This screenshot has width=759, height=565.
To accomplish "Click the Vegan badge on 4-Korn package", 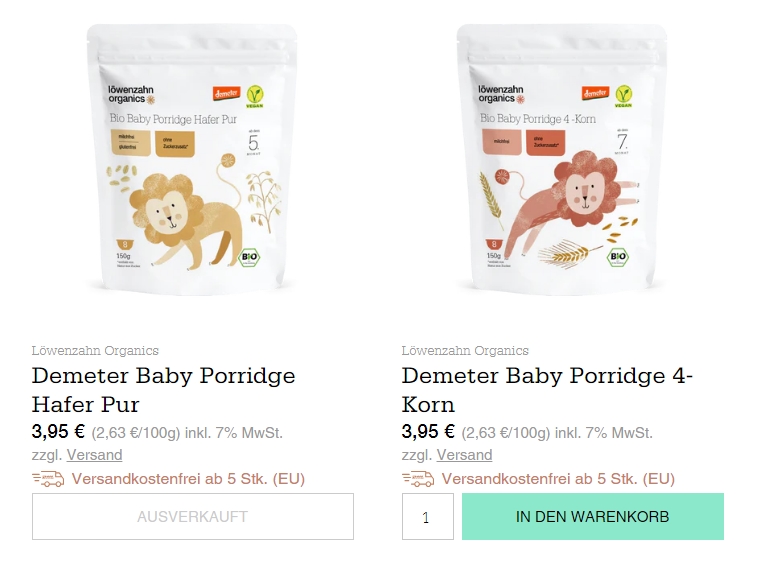I will (623, 96).
